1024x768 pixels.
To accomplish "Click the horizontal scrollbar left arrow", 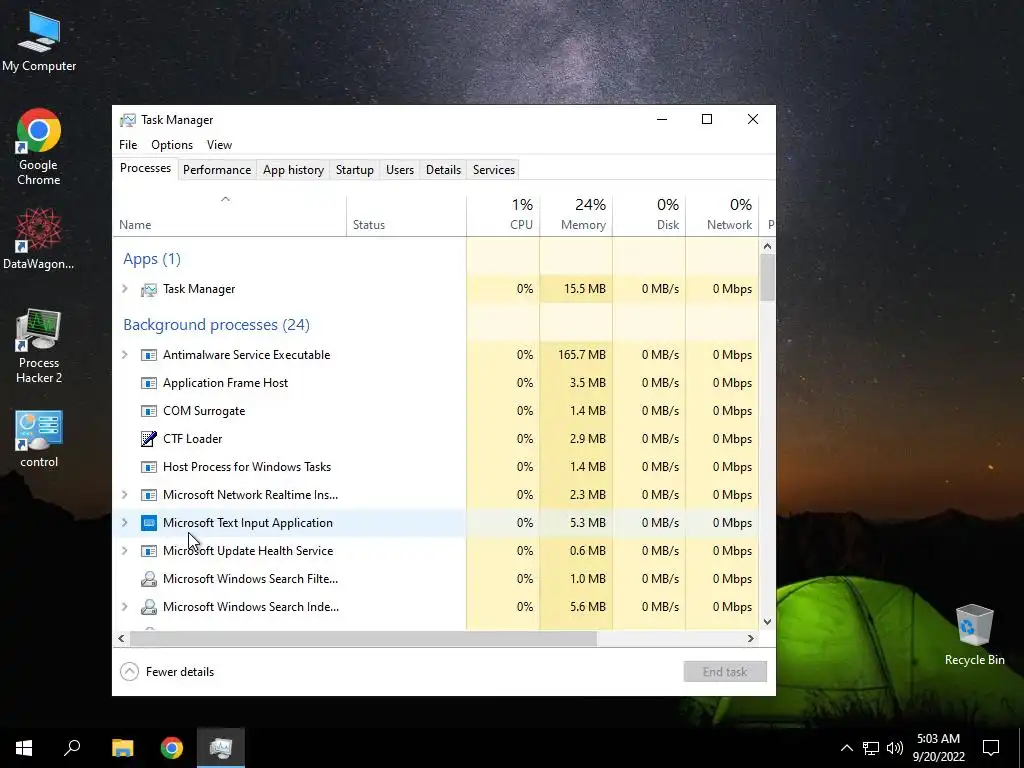I will pos(121,638).
